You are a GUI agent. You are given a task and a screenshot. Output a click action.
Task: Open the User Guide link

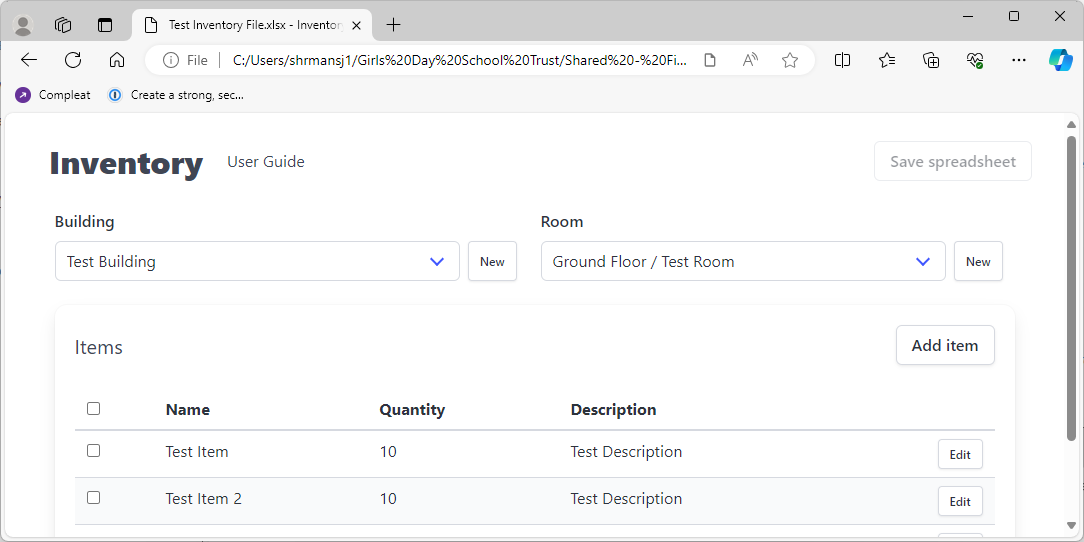266,162
